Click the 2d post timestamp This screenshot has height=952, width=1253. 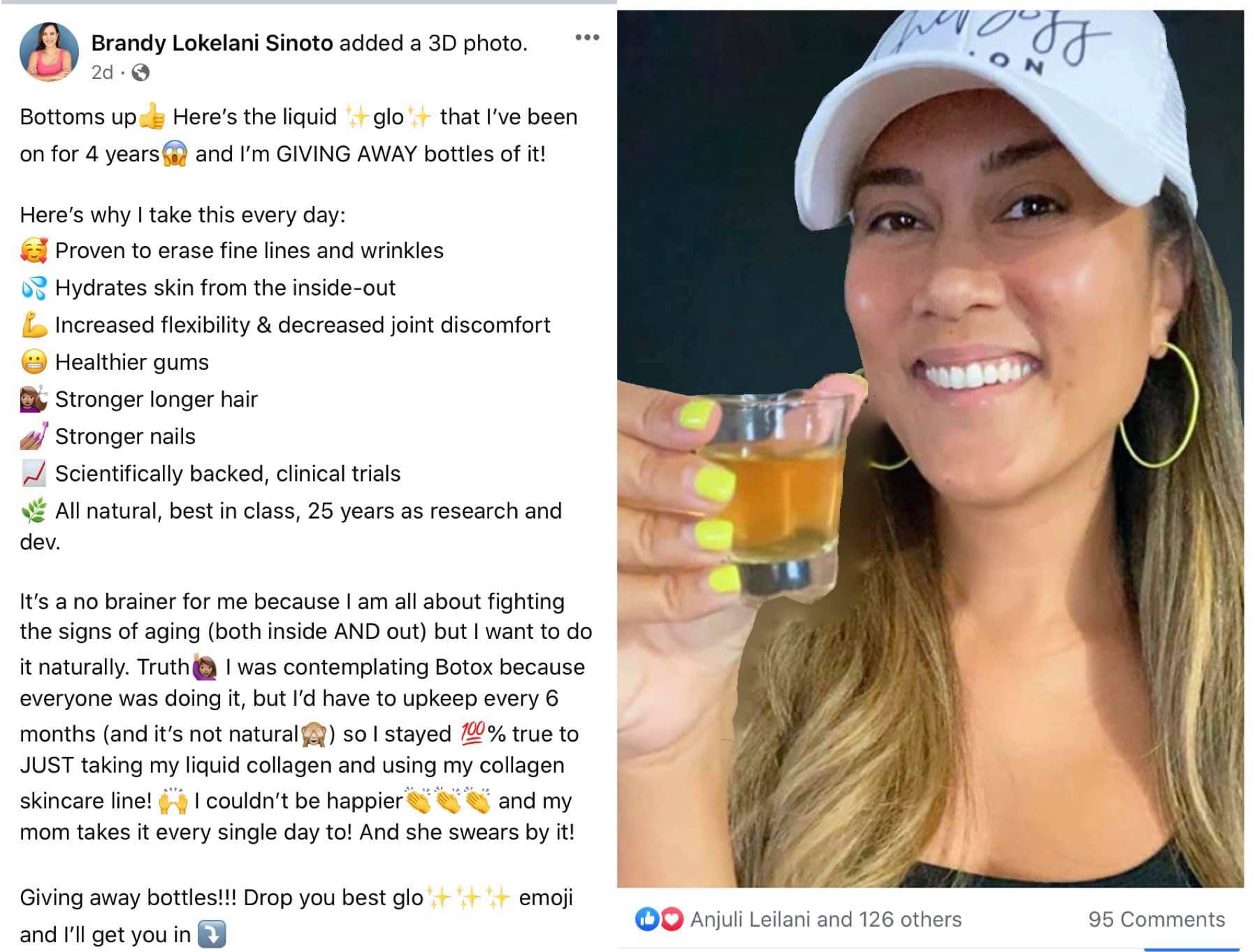[102, 72]
